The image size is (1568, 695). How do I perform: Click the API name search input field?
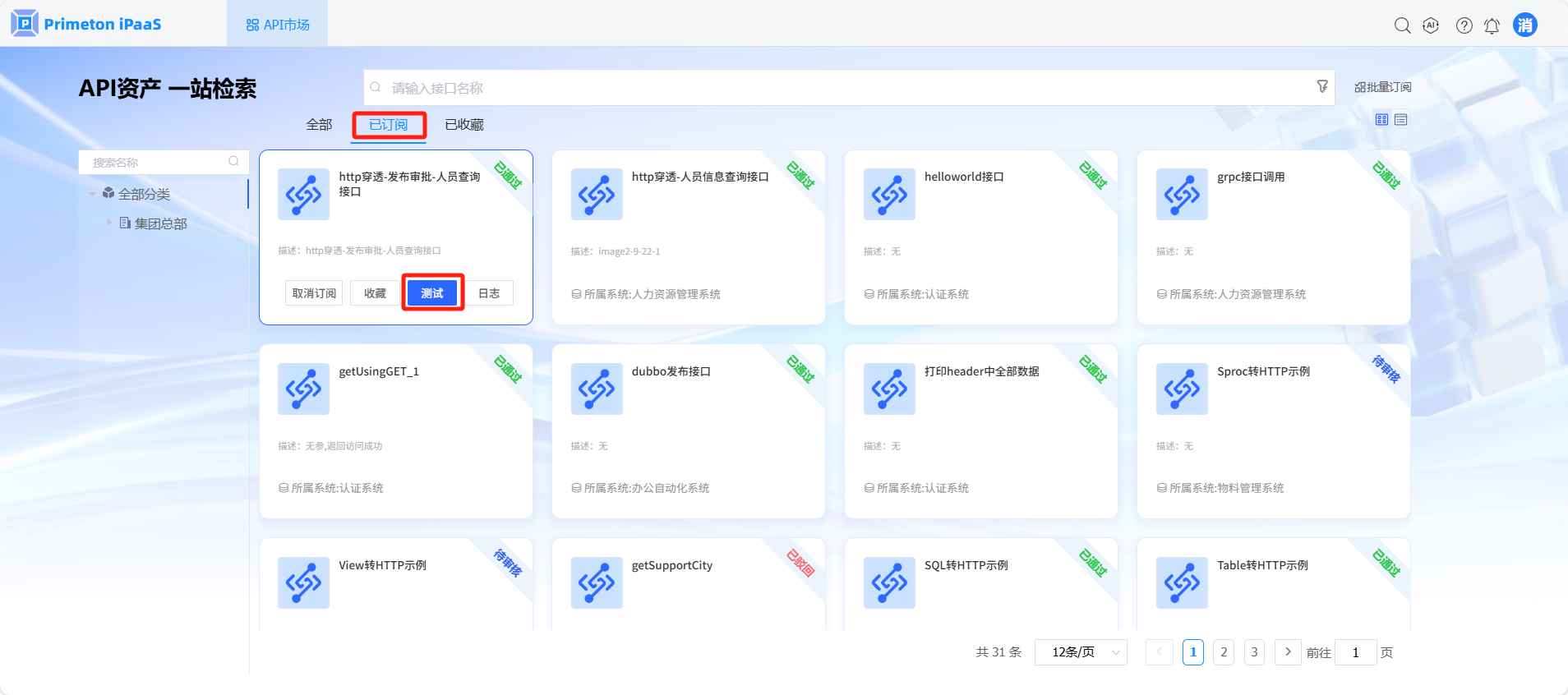click(846, 88)
